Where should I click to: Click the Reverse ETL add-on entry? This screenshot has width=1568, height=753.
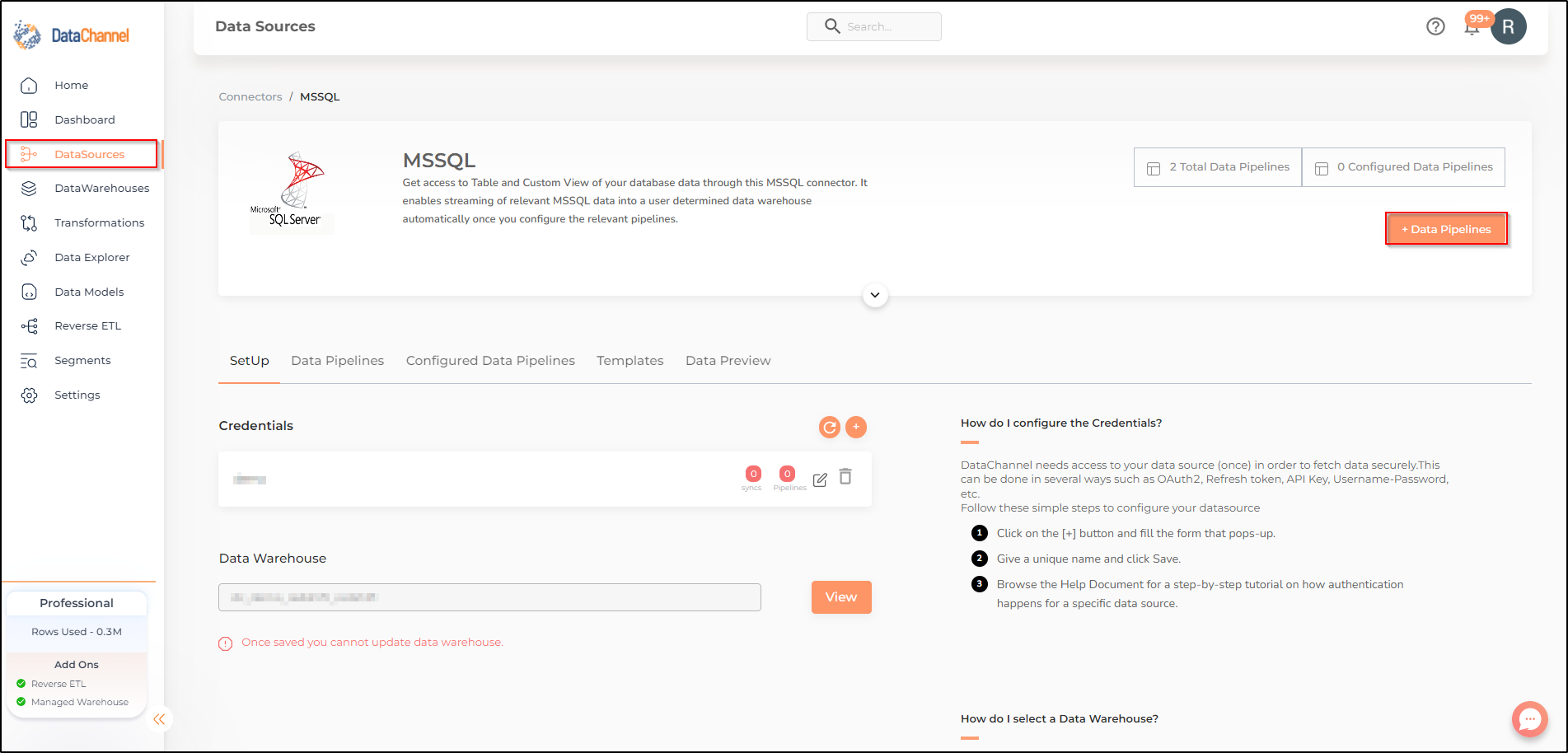click(58, 684)
